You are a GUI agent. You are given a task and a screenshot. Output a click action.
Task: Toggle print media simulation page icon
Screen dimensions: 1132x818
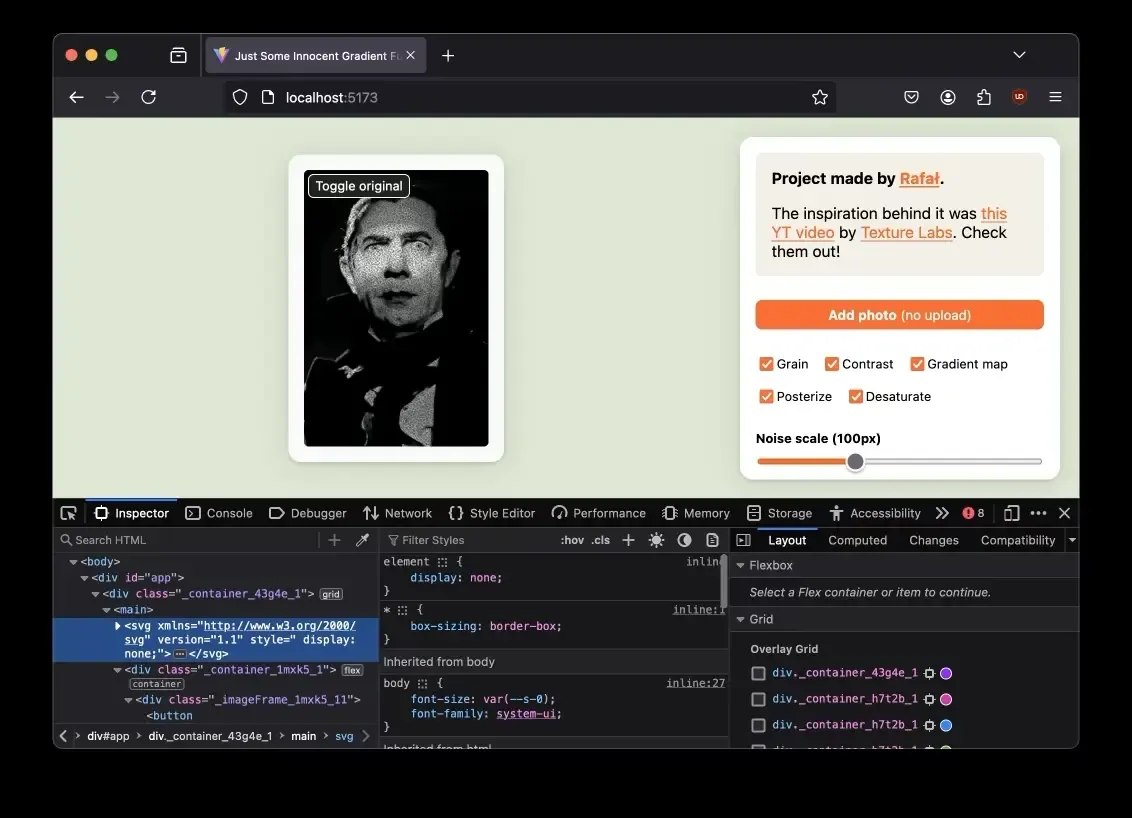pyautogui.click(x=713, y=540)
